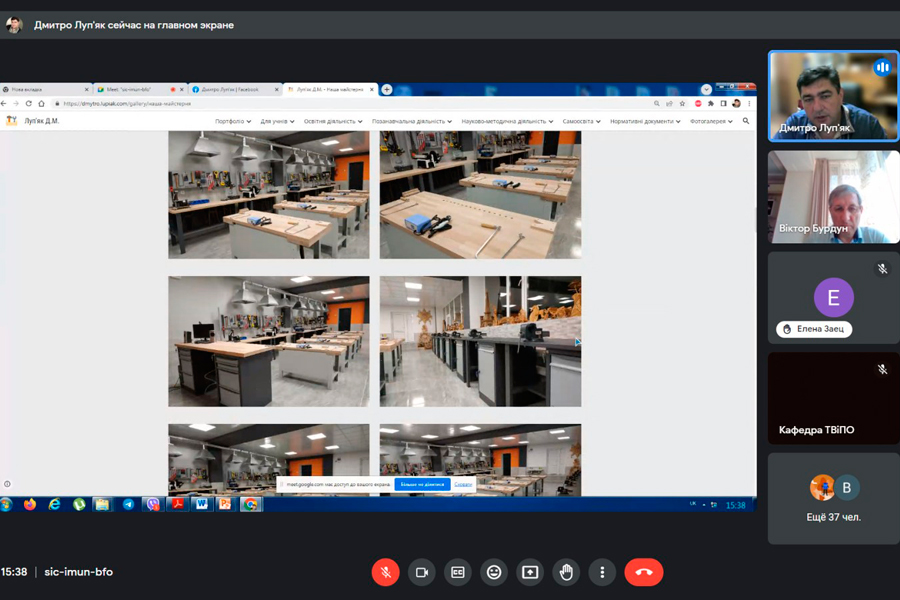Open the Фотогалерея dropdown menu

[711, 121]
